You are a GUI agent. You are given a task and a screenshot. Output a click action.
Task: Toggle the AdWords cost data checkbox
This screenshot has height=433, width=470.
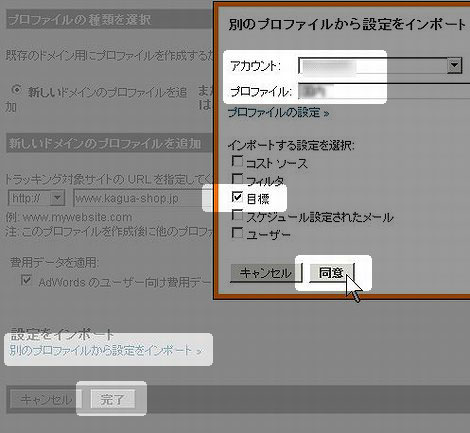tap(26, 280)
